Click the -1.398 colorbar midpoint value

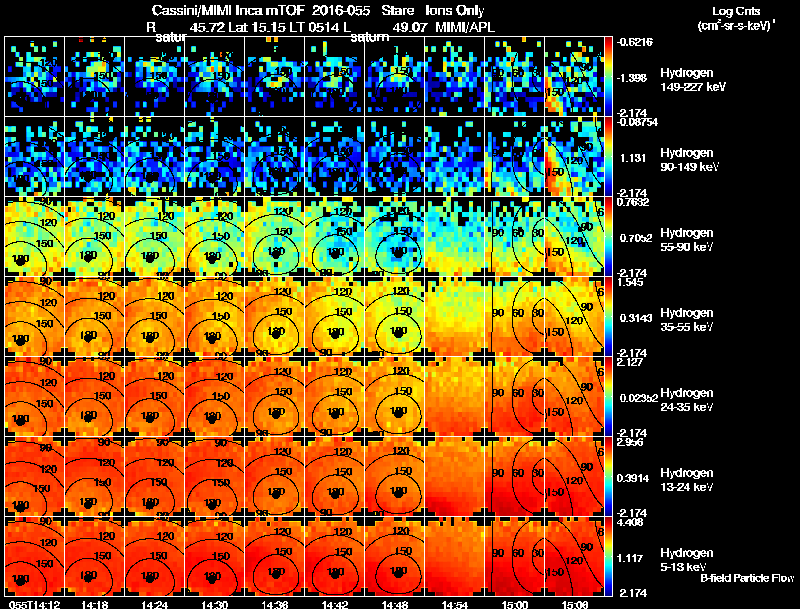633,78
